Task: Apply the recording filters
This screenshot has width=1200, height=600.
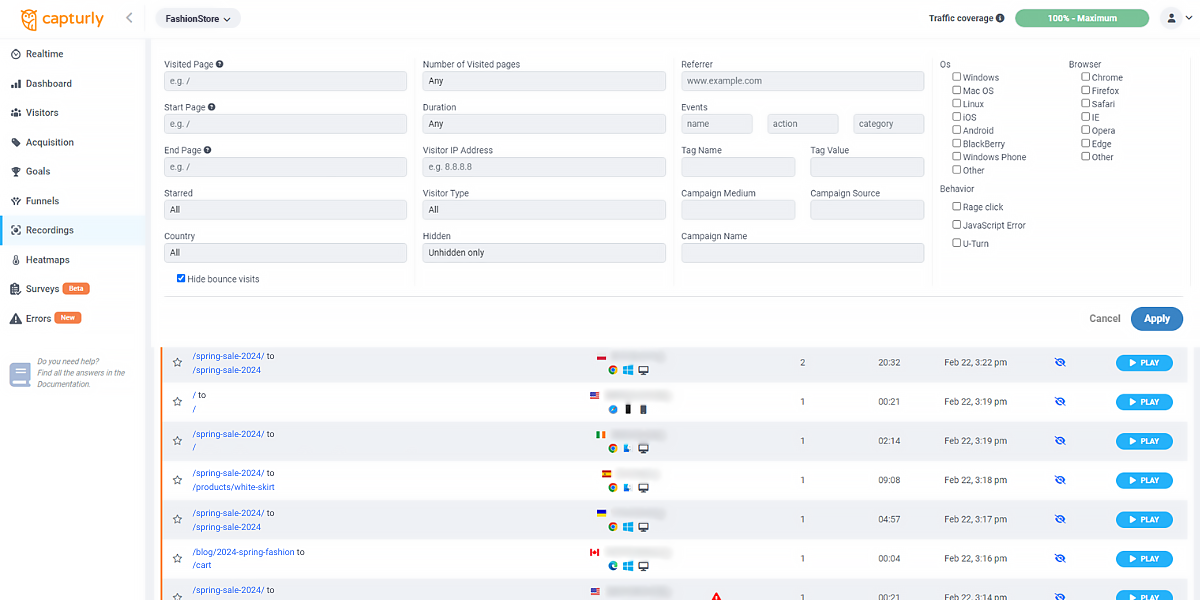Action: pyautogui.click(x=1156, y=318)
